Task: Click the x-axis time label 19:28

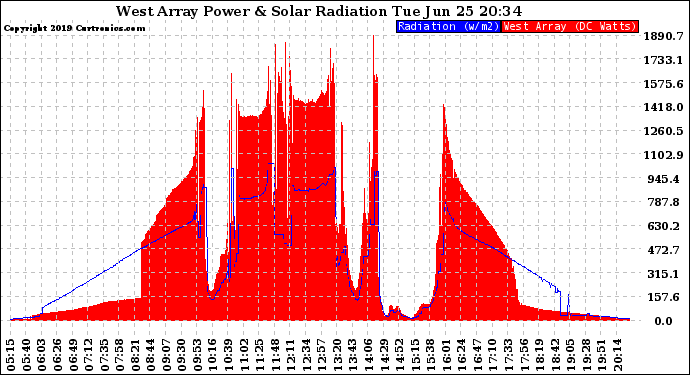Action: [585, 355]
